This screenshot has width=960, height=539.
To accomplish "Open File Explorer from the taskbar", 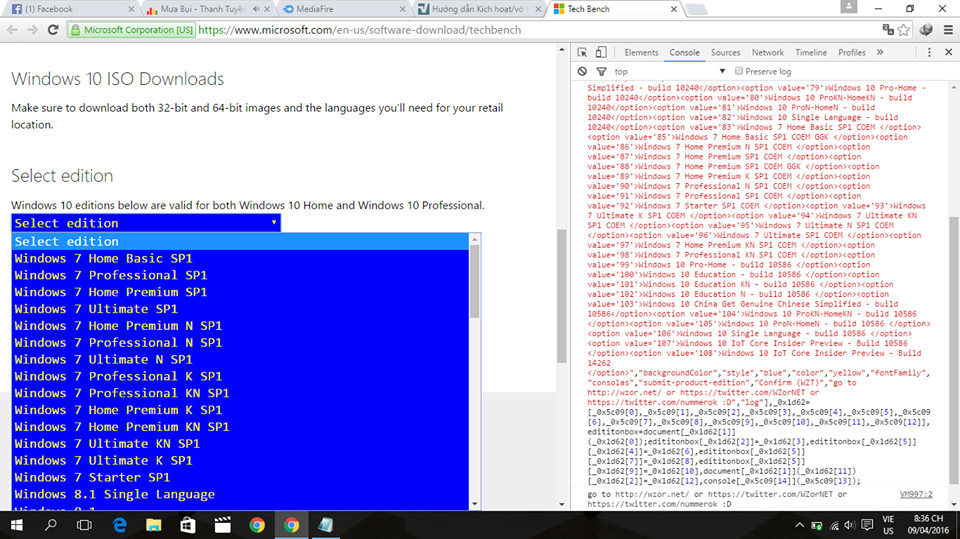I will tap(154, 525).
